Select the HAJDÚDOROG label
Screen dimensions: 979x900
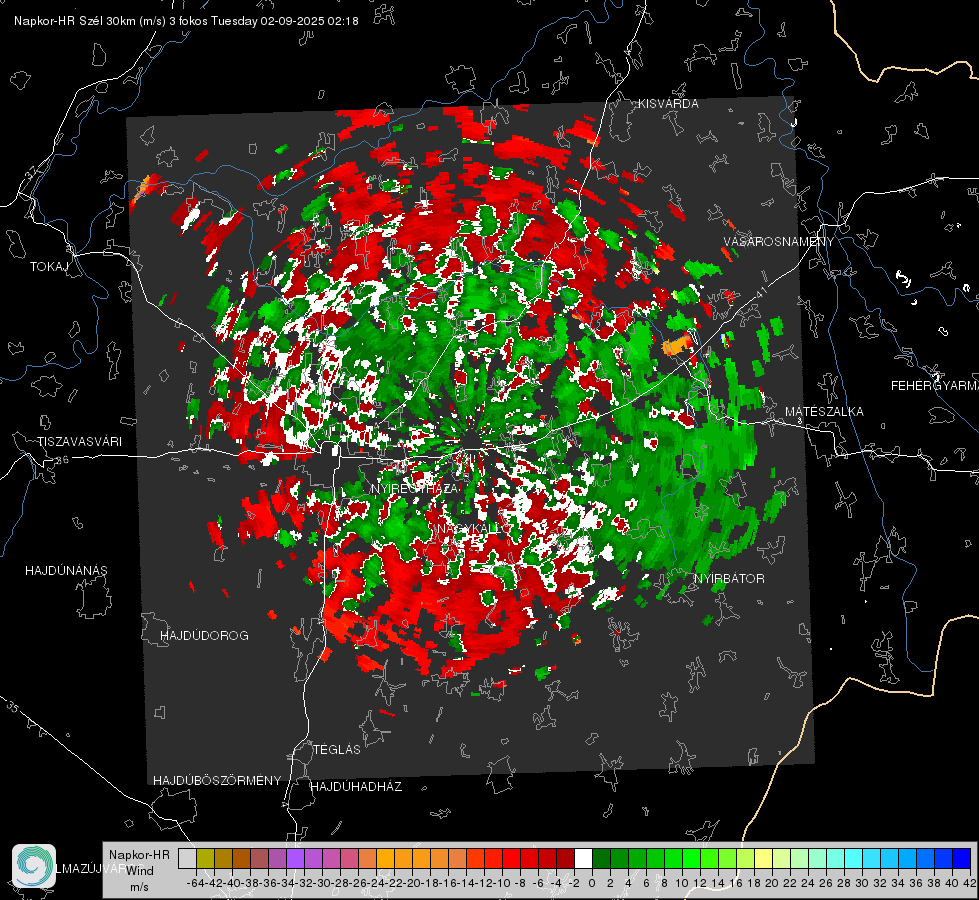204,635
